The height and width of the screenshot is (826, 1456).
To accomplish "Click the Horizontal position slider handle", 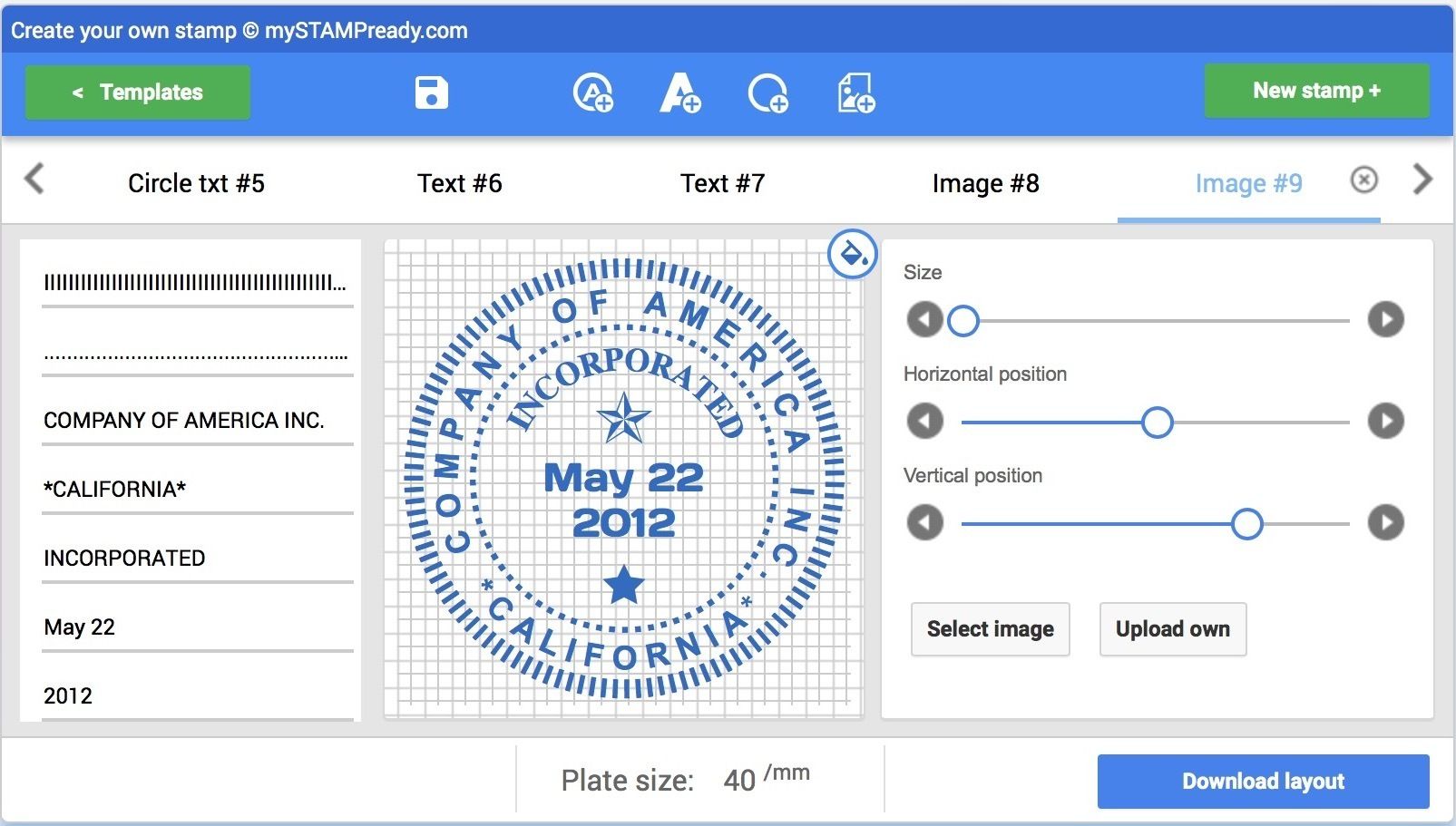I will click(x=1157, y=423).
